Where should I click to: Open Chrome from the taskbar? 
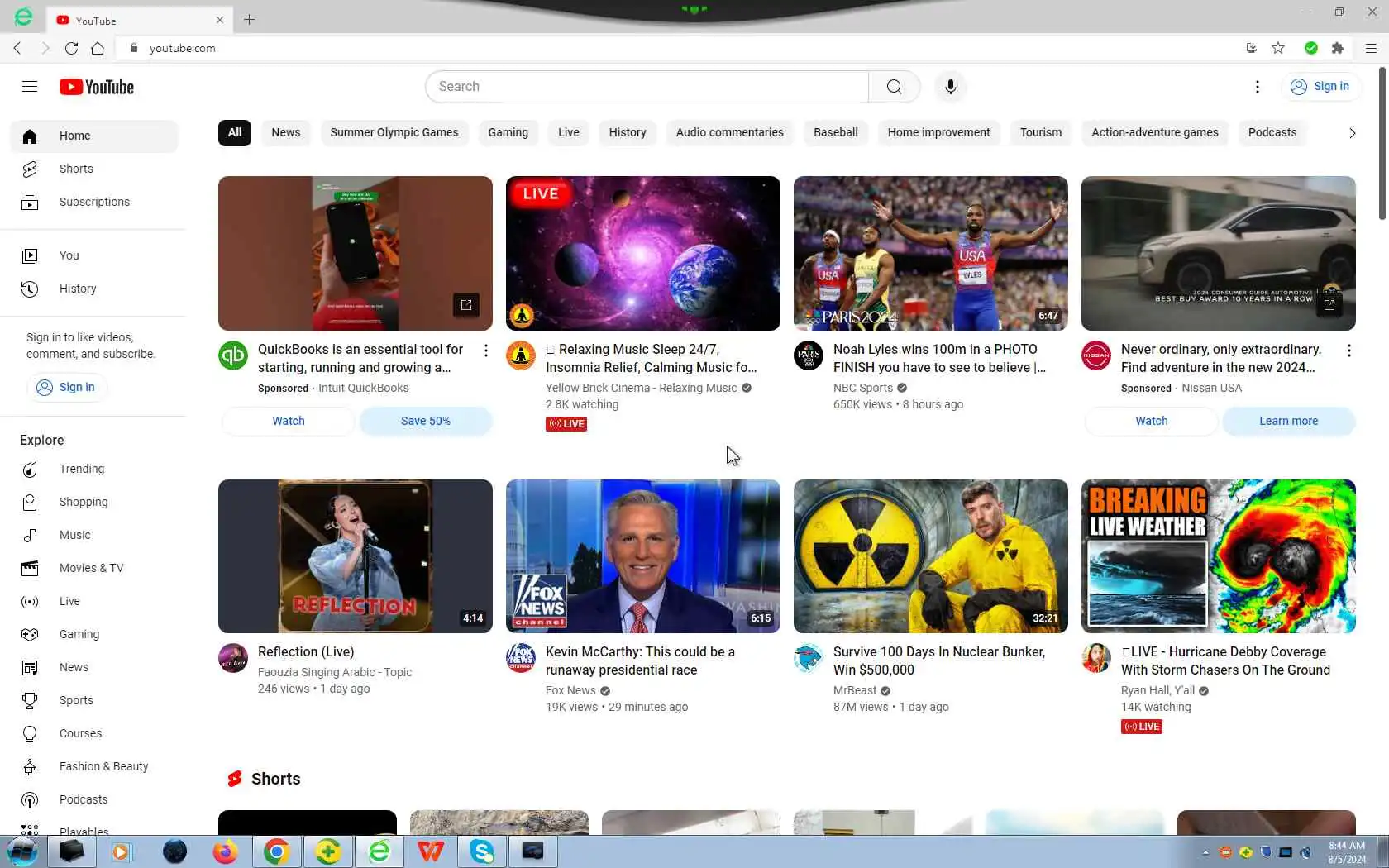277,851
